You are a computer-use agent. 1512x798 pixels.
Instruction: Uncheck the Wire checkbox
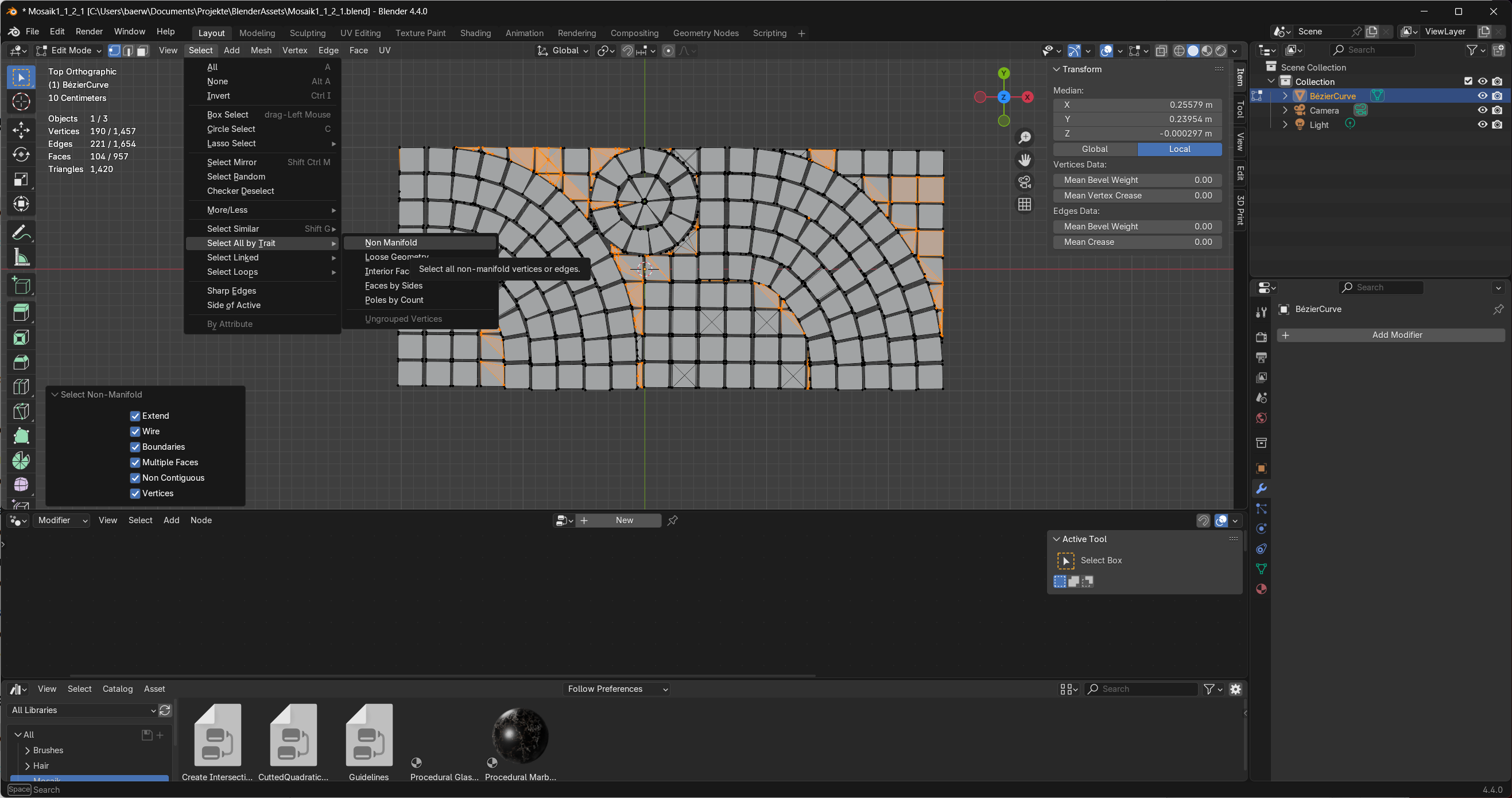135,431
